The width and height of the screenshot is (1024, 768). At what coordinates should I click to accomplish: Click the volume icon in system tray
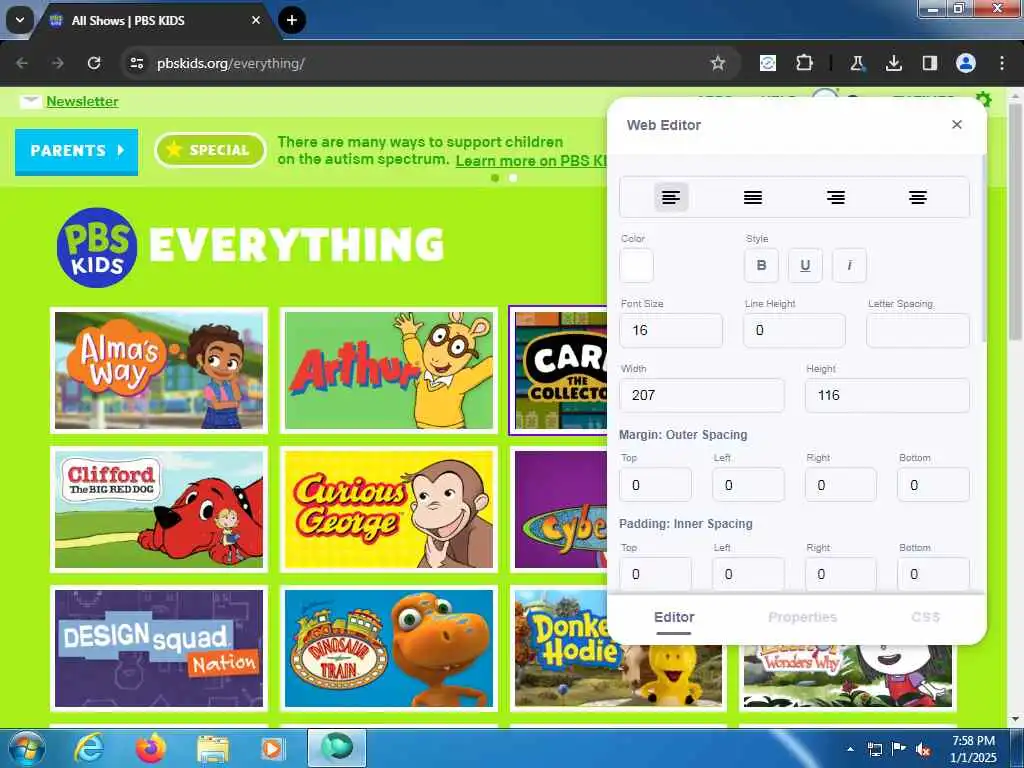923,750
